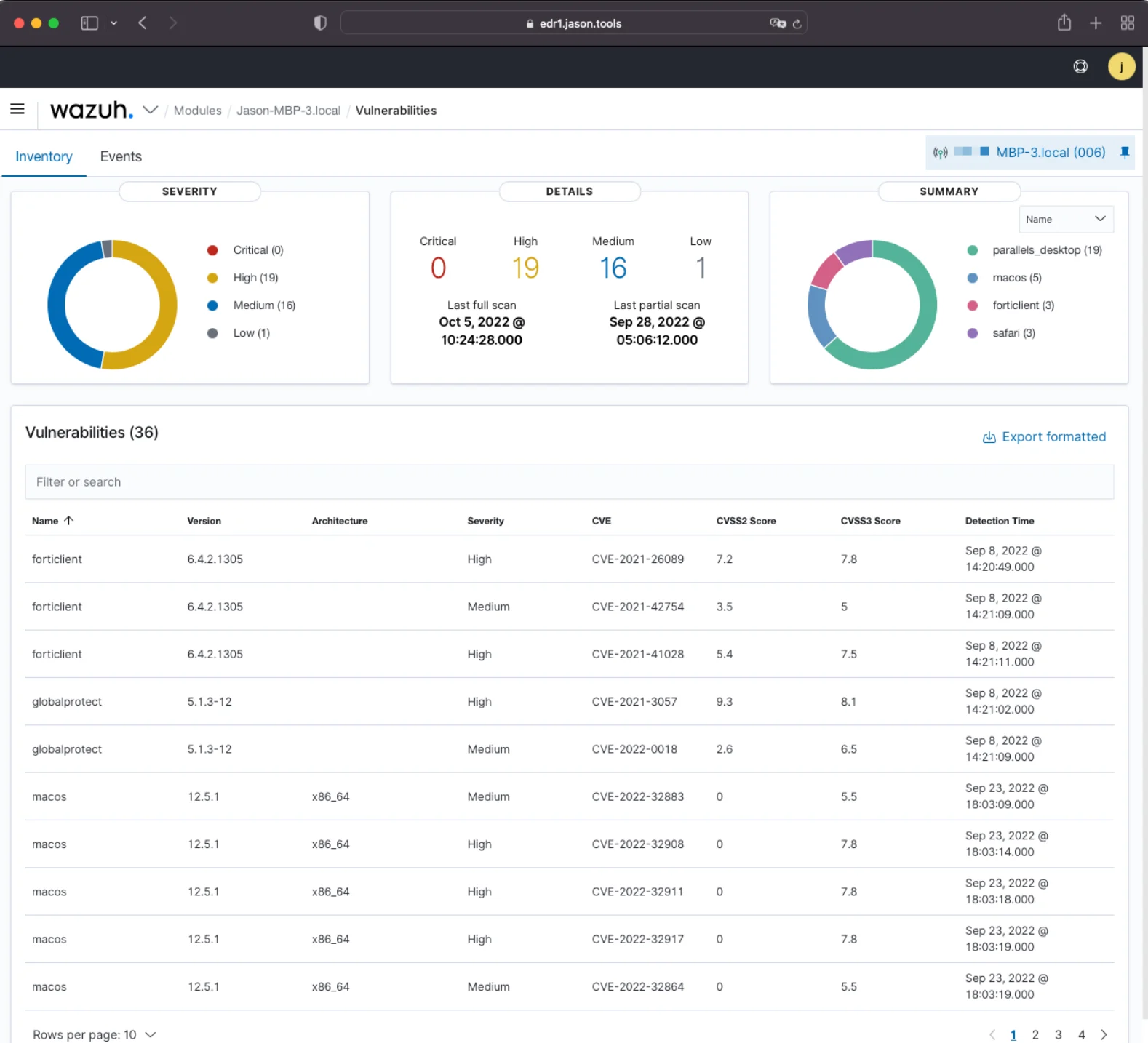Unpin the agent with the pin icon
This screenshot has width=1148, height=1043.
[1125, 153]
